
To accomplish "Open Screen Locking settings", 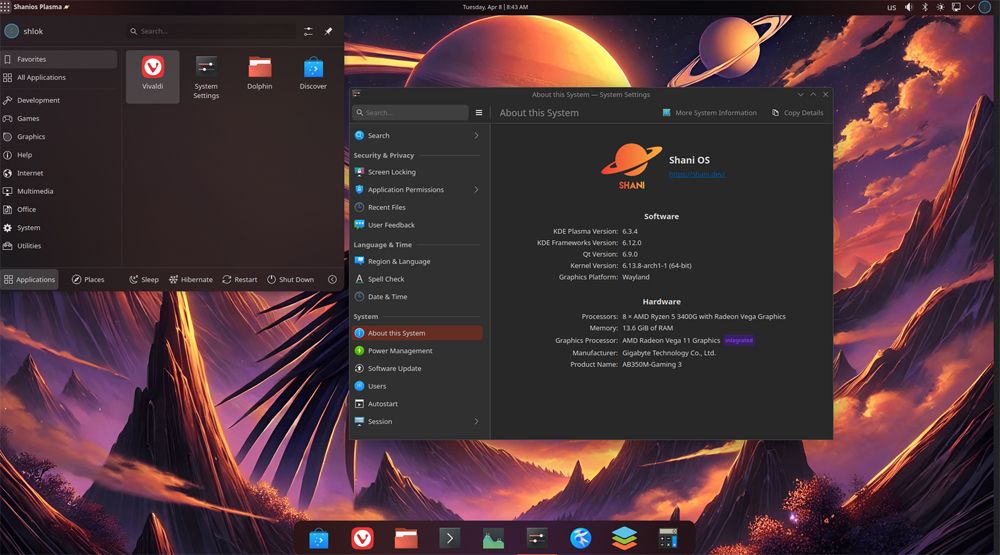I will (417, 172).
